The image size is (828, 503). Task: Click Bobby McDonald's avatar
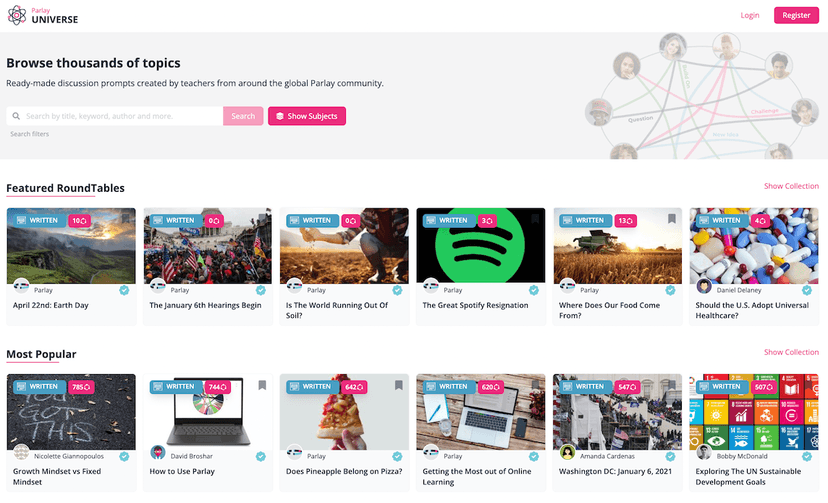[704, 452]
